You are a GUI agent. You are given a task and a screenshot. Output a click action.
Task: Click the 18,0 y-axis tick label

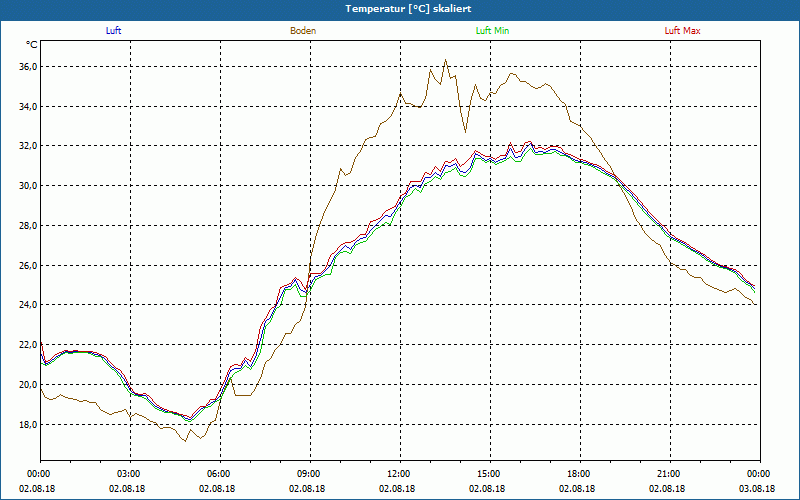(27, 424)
